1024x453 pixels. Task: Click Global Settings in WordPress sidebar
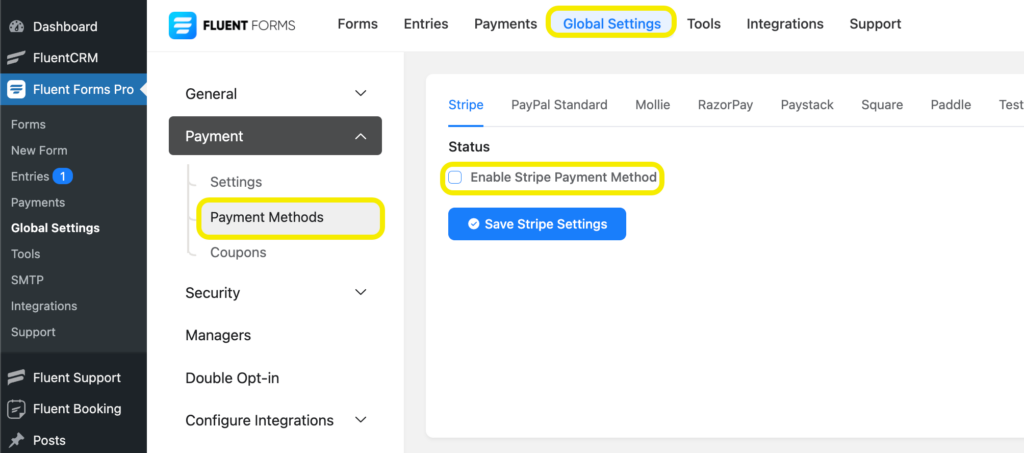point(55,228)
